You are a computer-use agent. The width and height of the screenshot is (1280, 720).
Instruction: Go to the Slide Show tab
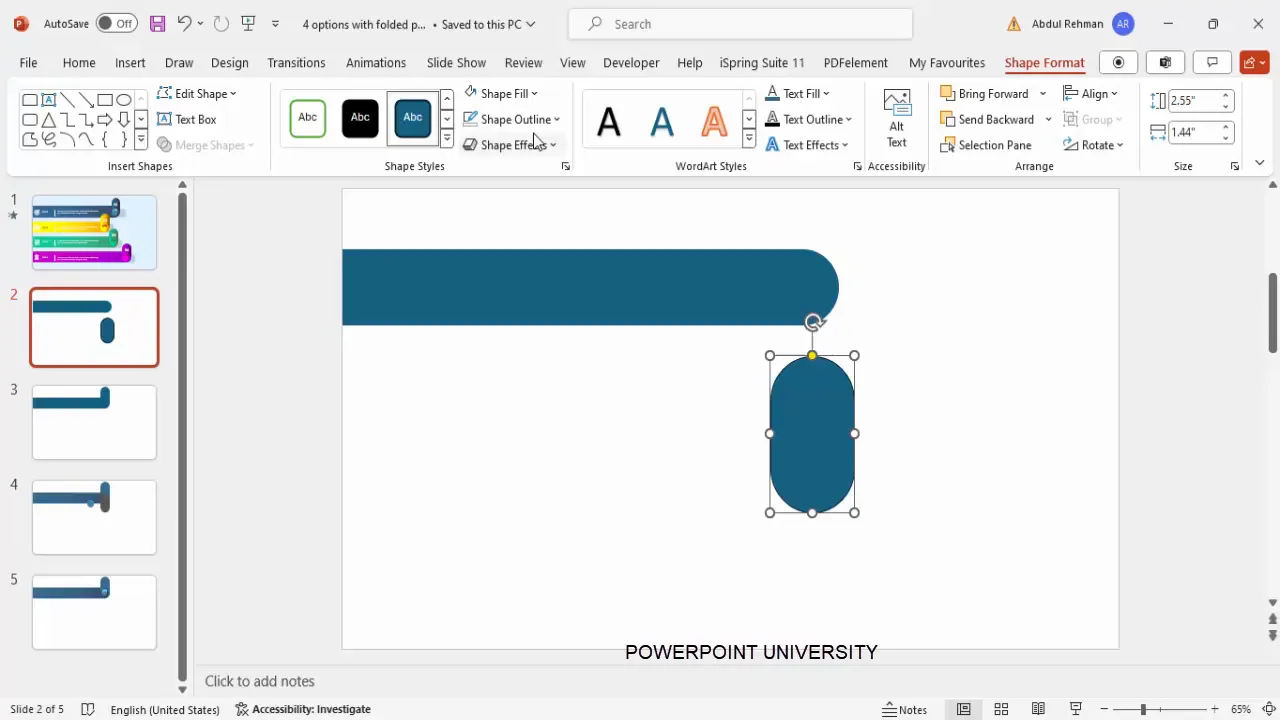point(456,62)
